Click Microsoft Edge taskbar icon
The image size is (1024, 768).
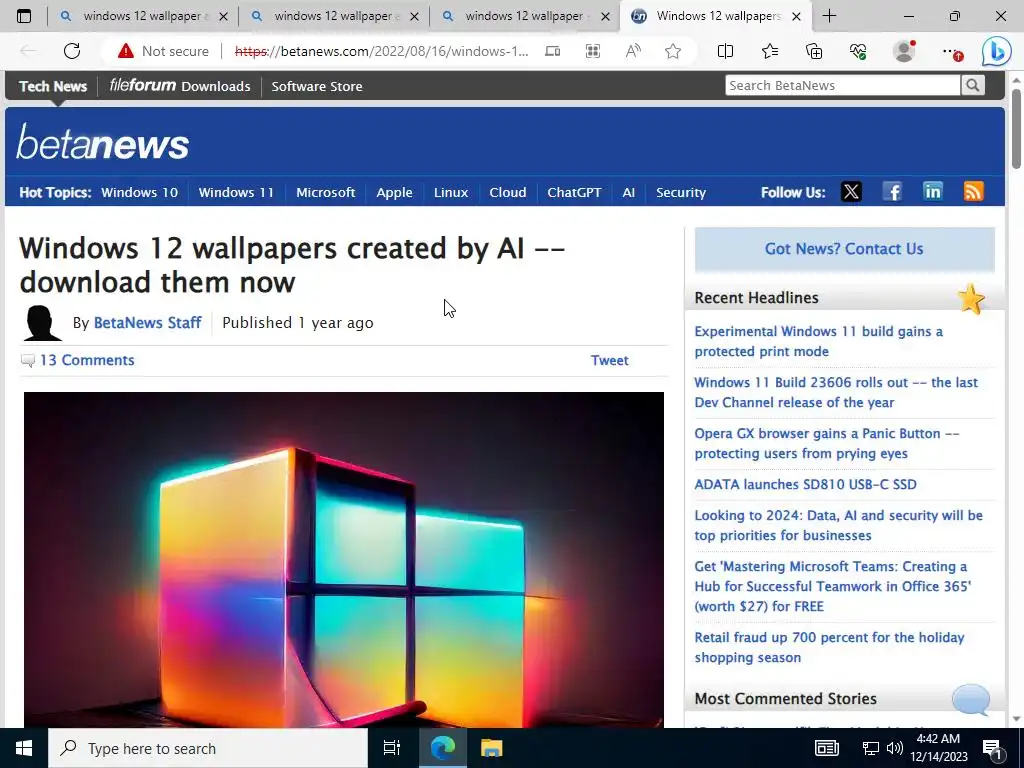pos(442,748)
